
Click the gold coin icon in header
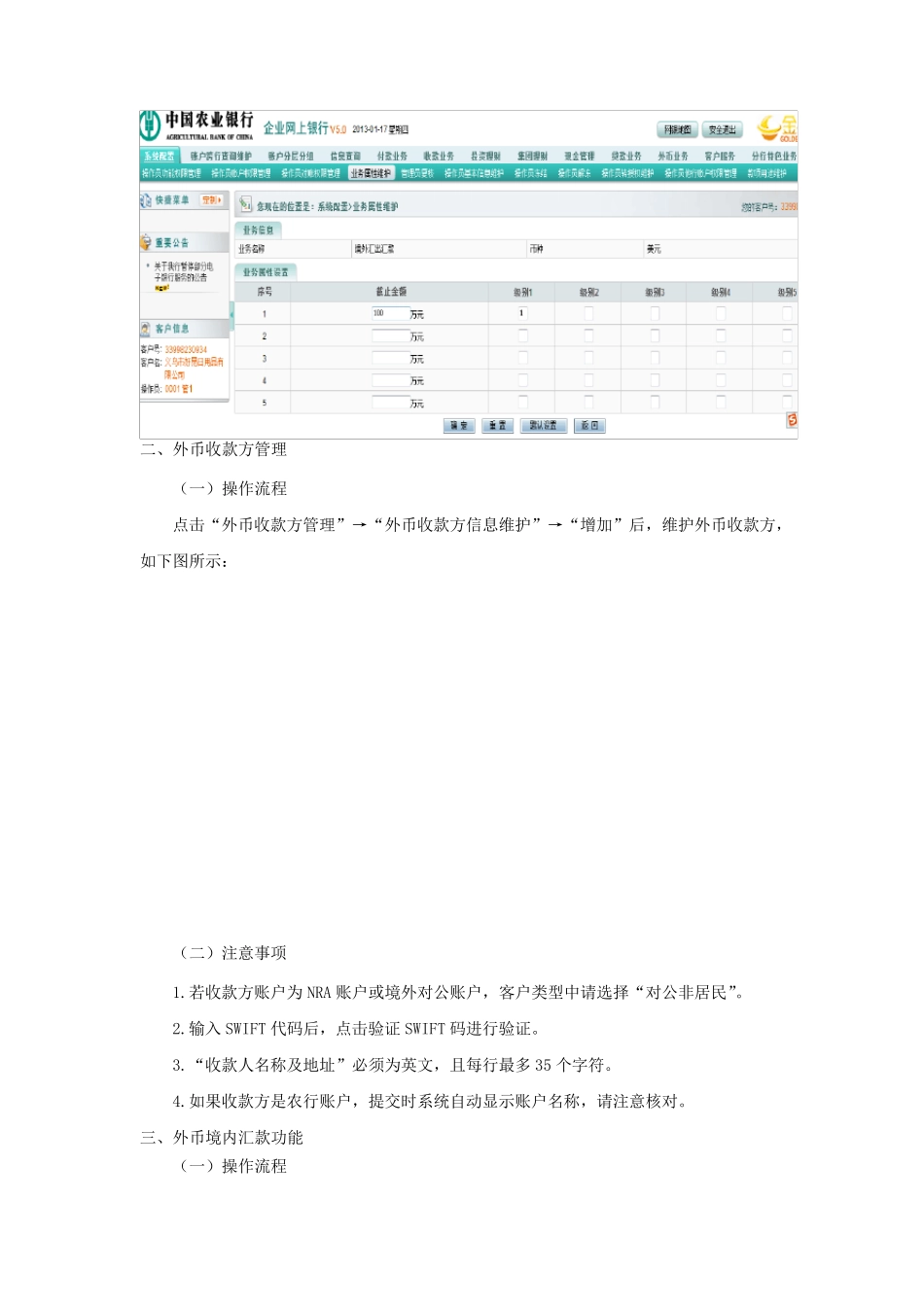(777, 127)
